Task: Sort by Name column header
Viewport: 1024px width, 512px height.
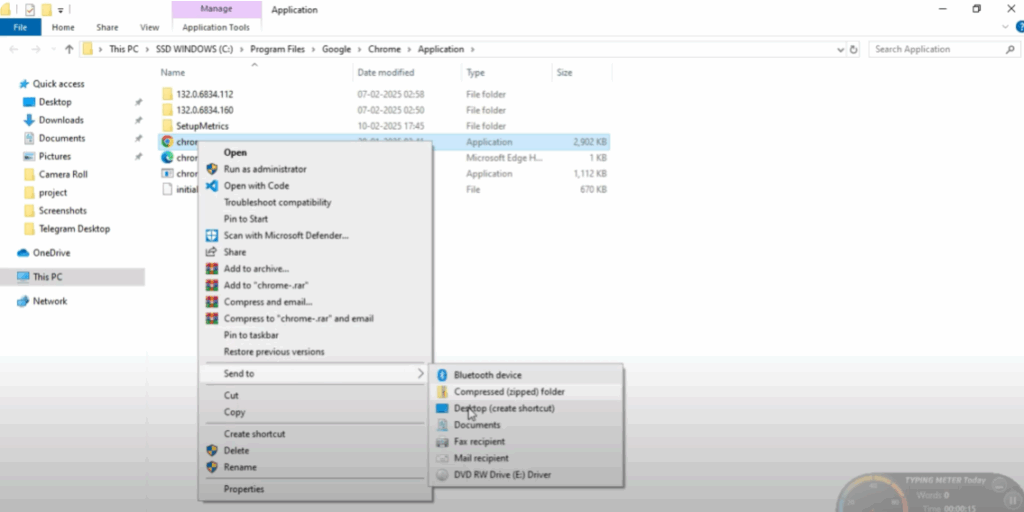Action: click(x=173, y=72)
